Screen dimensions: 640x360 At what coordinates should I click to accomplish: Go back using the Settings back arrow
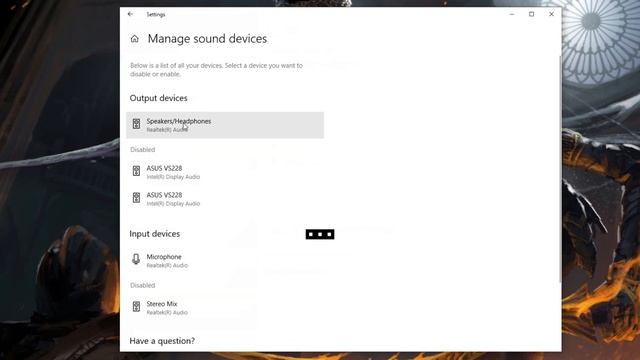(130, 14)
